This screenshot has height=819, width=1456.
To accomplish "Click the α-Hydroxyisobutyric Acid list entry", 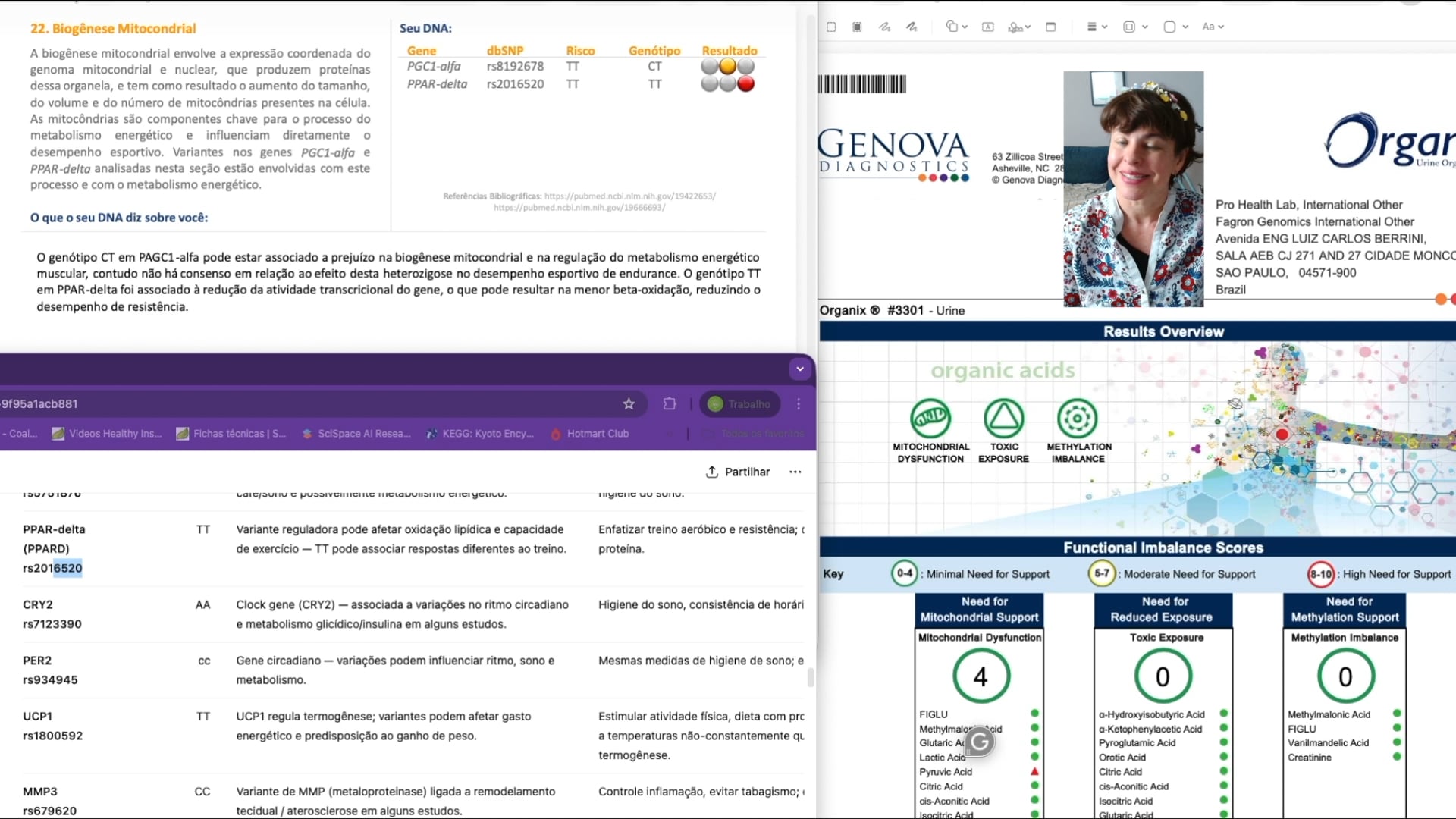I will pos(1152,714).
